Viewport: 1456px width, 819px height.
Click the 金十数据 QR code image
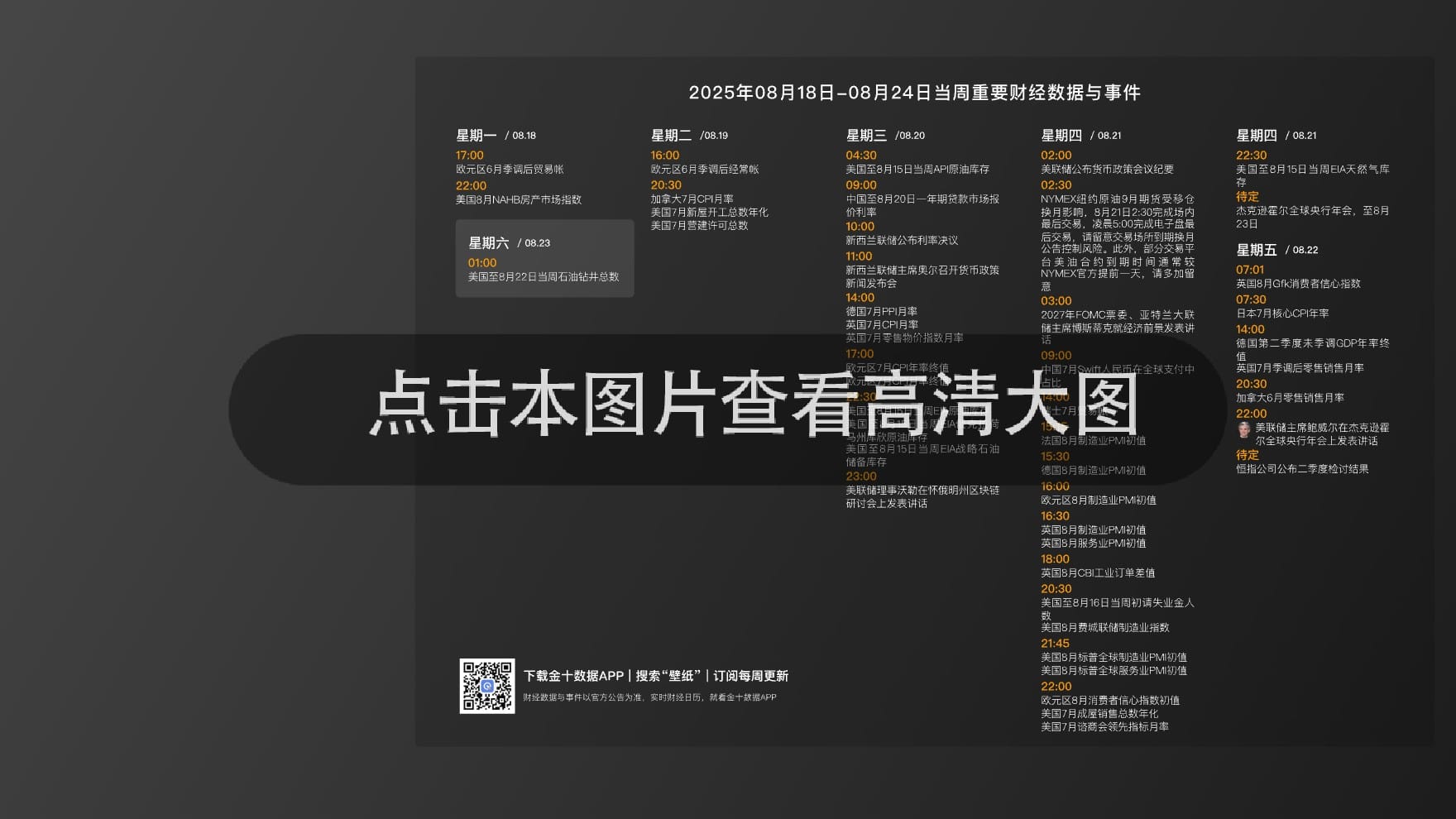pos(486,686)
